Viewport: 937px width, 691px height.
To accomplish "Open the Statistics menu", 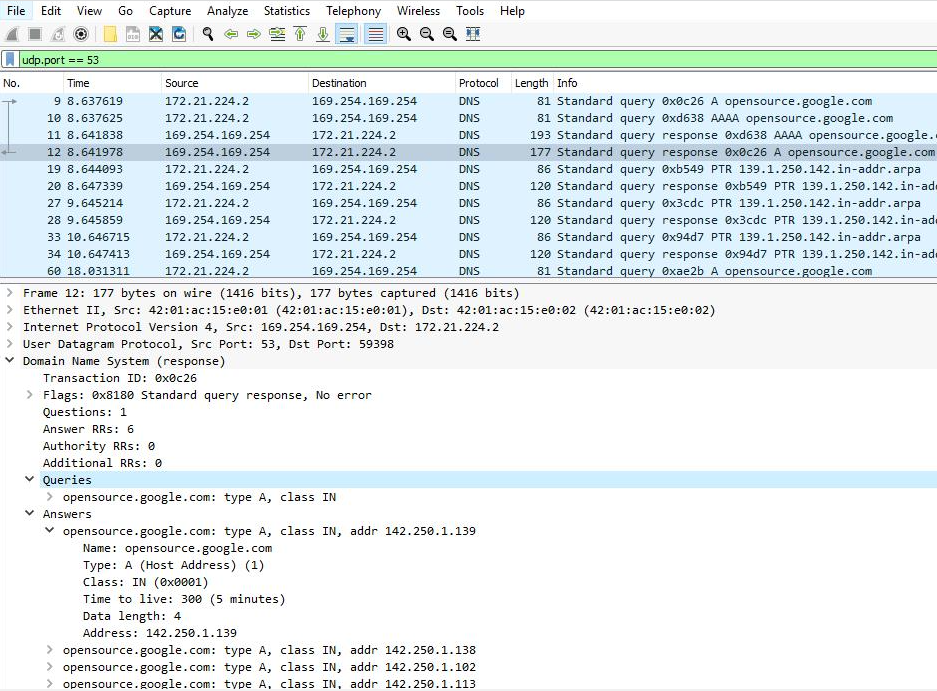I will [286, 11].
